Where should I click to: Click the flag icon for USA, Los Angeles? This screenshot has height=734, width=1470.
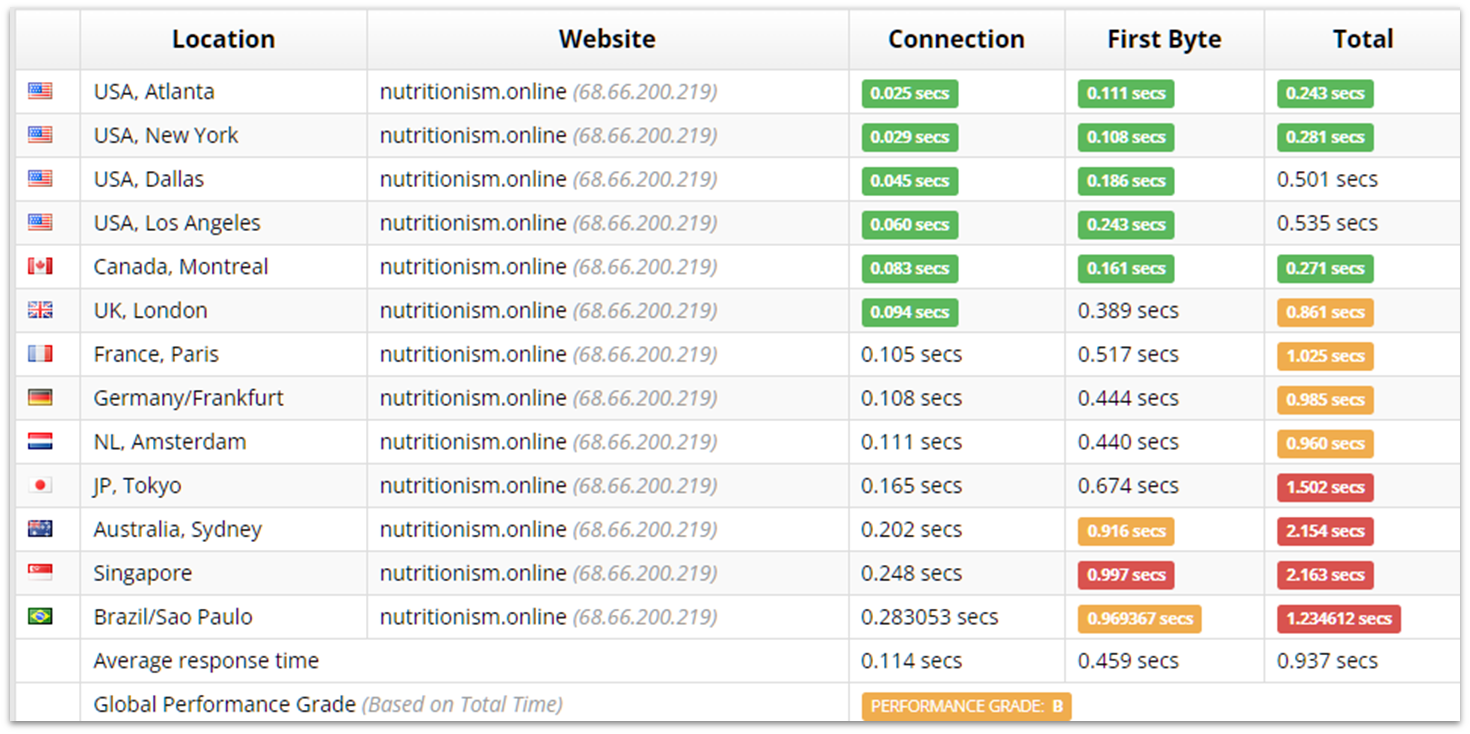coord(40,222)
